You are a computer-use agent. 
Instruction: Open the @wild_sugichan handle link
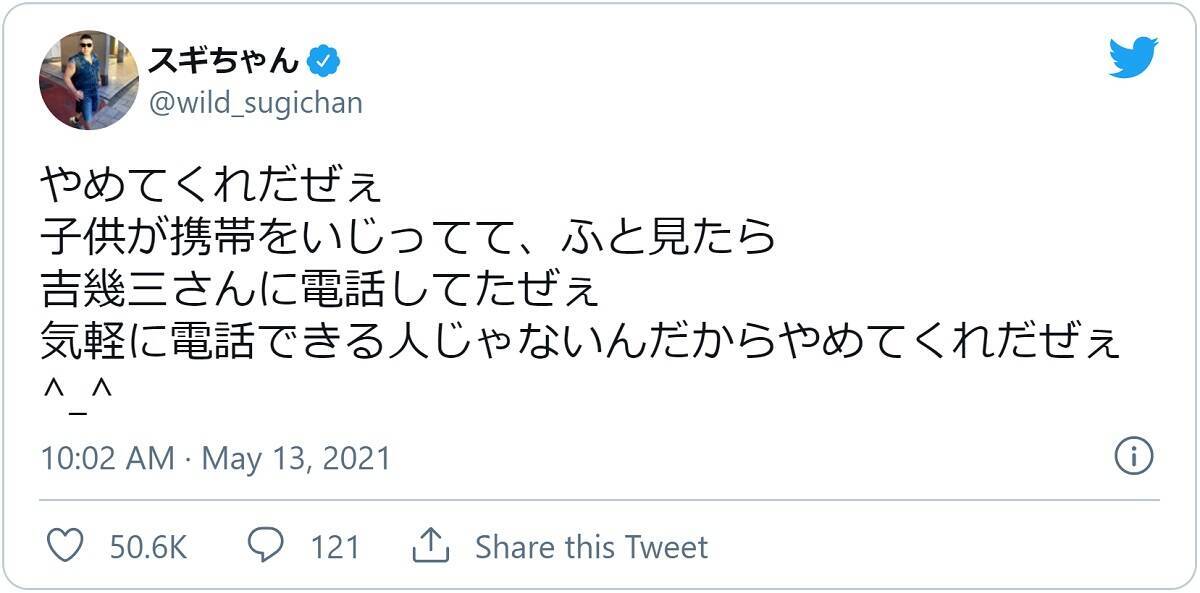click(x=255, y=102)
